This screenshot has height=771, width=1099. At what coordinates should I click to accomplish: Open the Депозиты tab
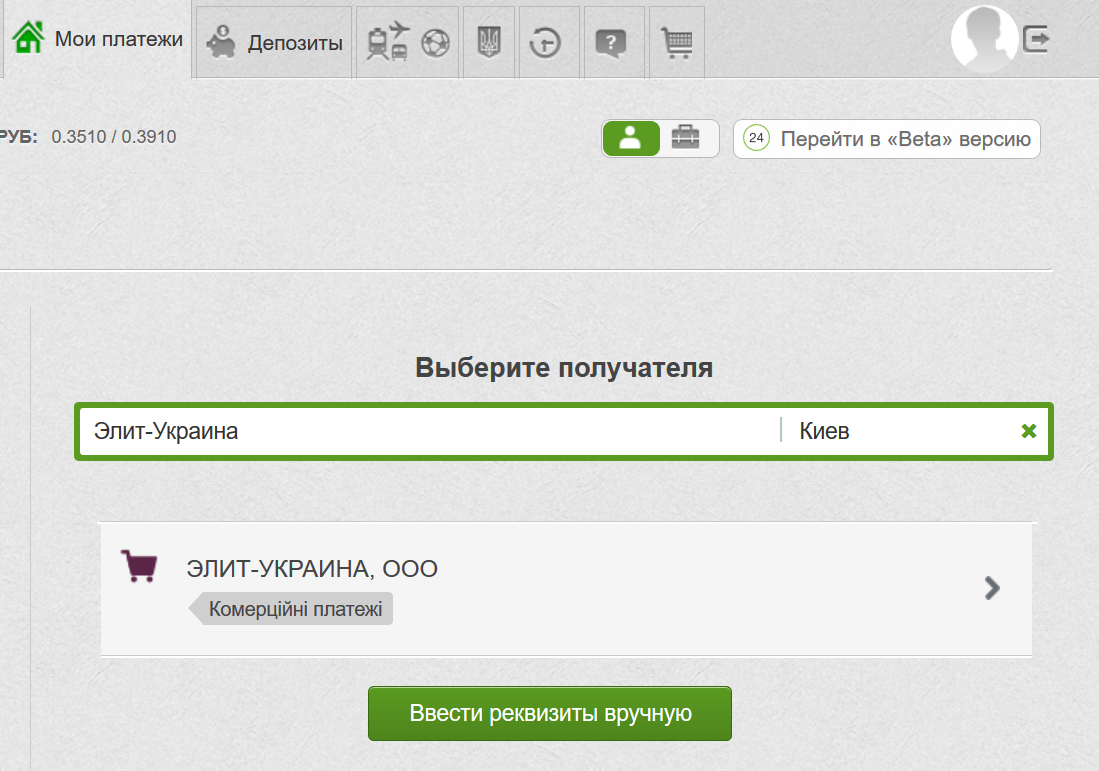276,43
